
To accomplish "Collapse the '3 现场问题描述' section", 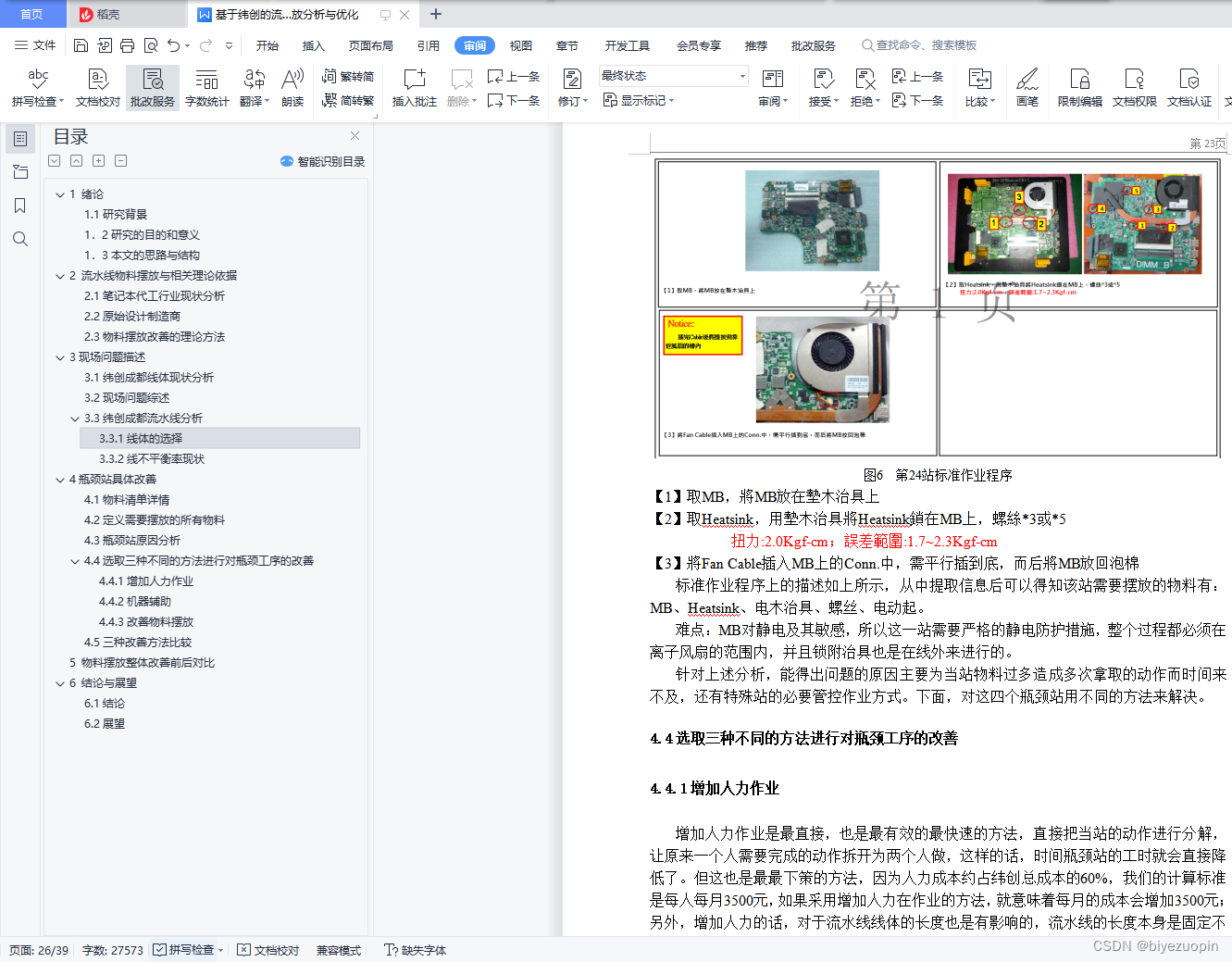I will click(60, 357).
